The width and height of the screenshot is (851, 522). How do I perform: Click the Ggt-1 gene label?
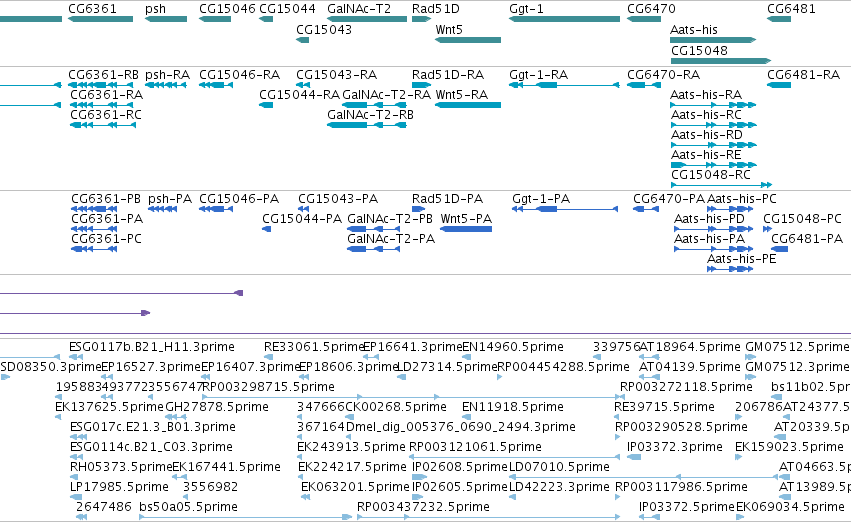[x=526, y=9]
